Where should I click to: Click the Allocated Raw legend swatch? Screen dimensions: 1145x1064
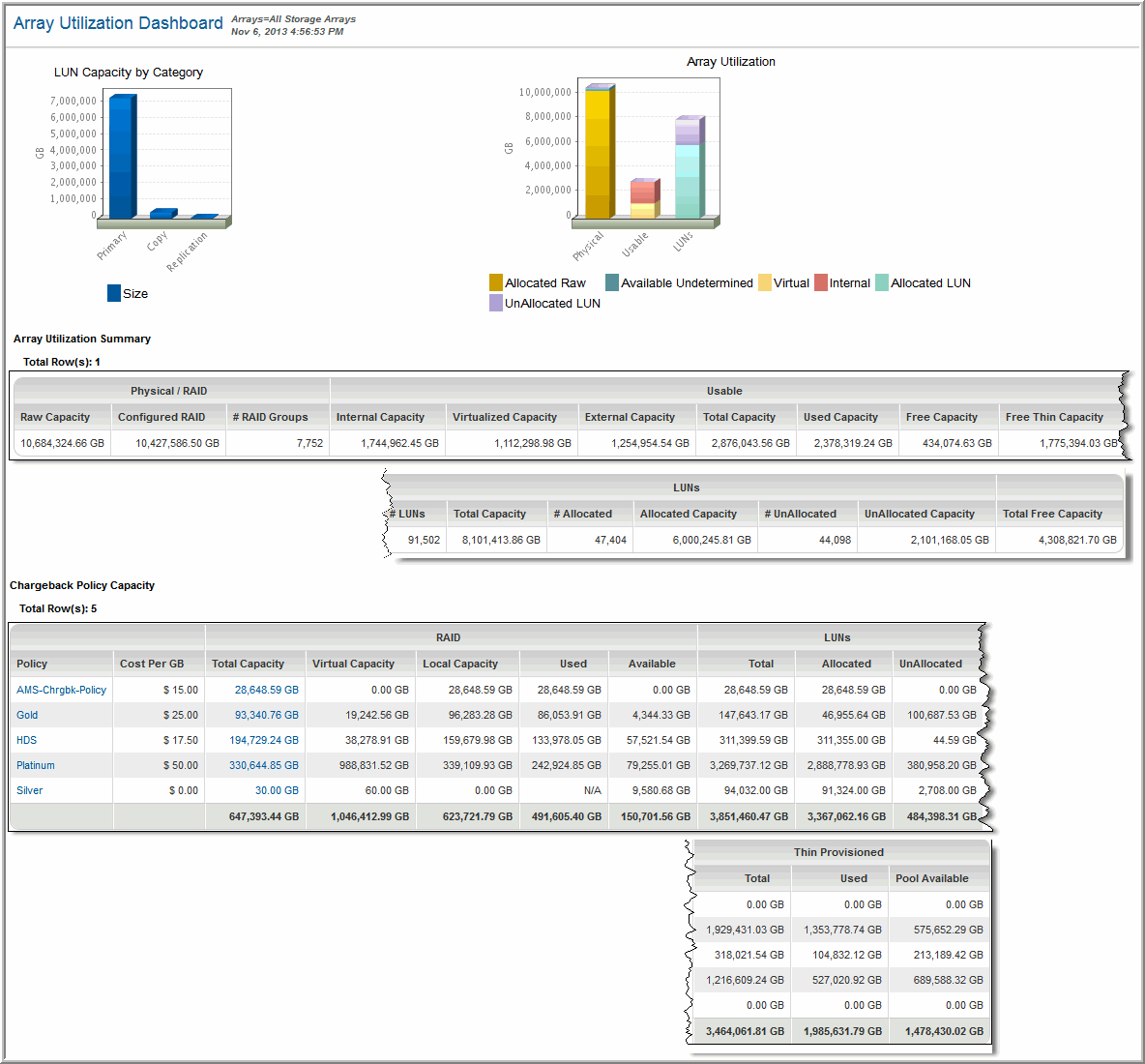coord(496,283)
